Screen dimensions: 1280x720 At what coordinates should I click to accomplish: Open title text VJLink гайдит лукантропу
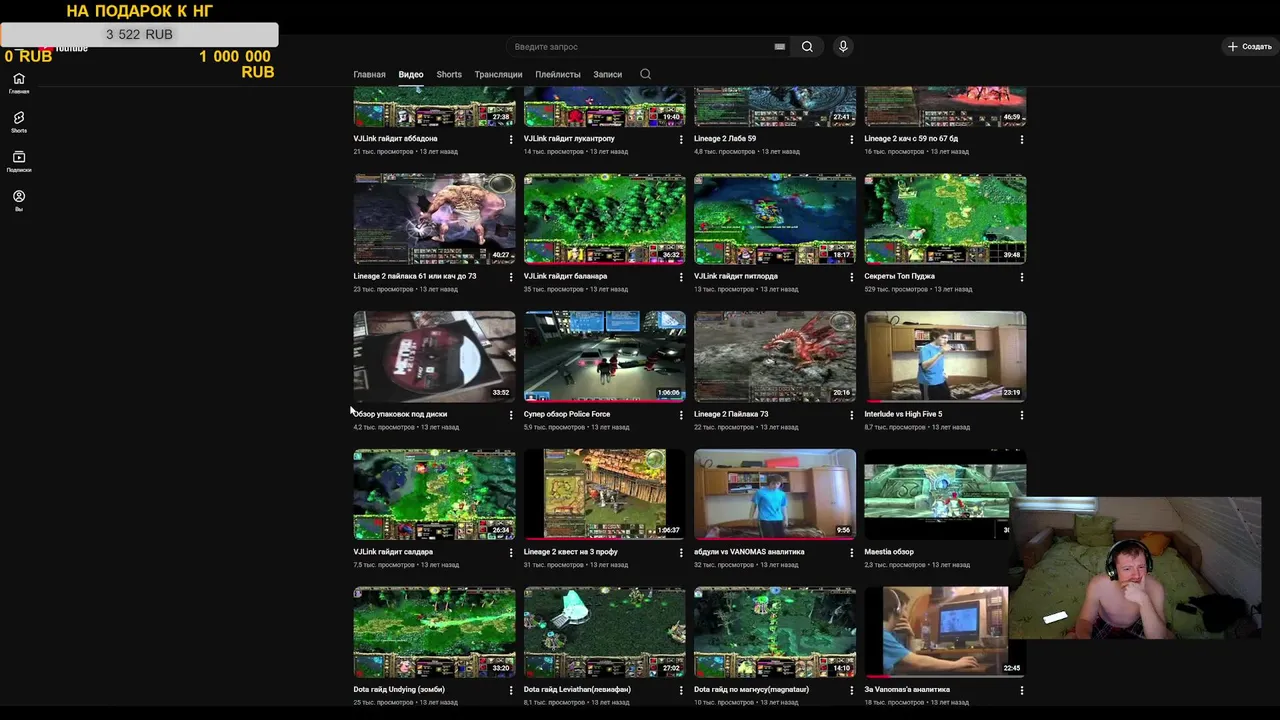(x=569, y=139)
